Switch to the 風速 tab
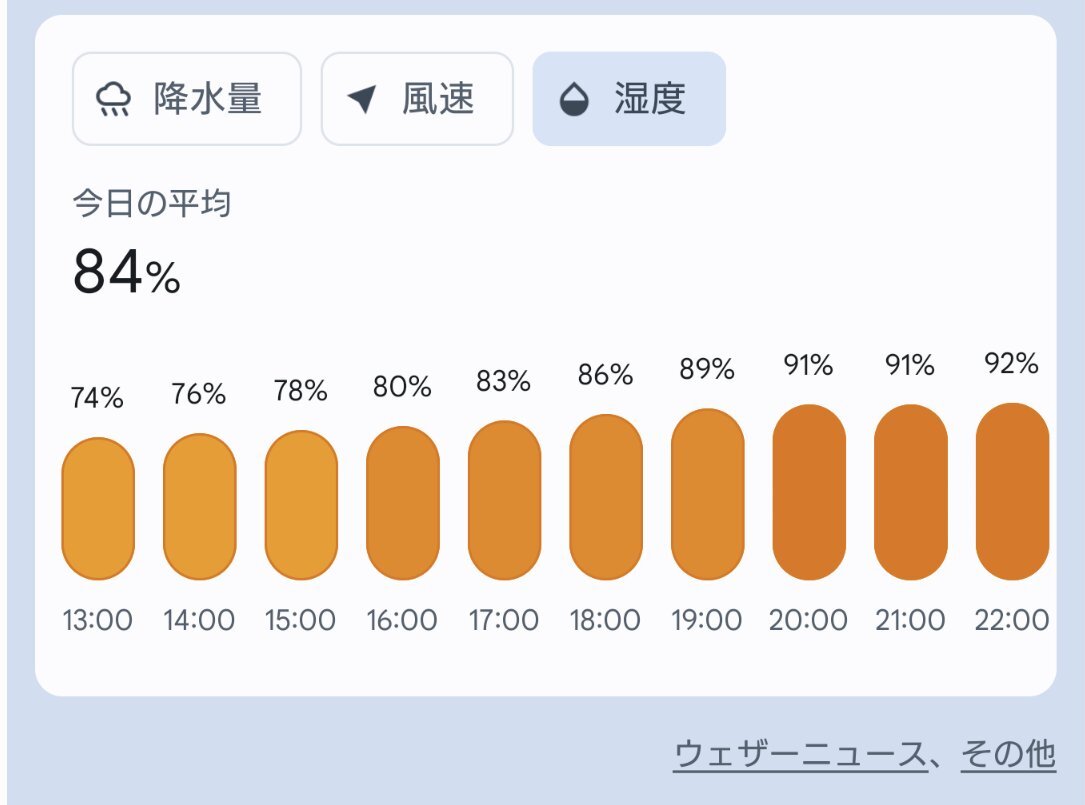This screenshot has height=805, width=1085. click(417, 99)
